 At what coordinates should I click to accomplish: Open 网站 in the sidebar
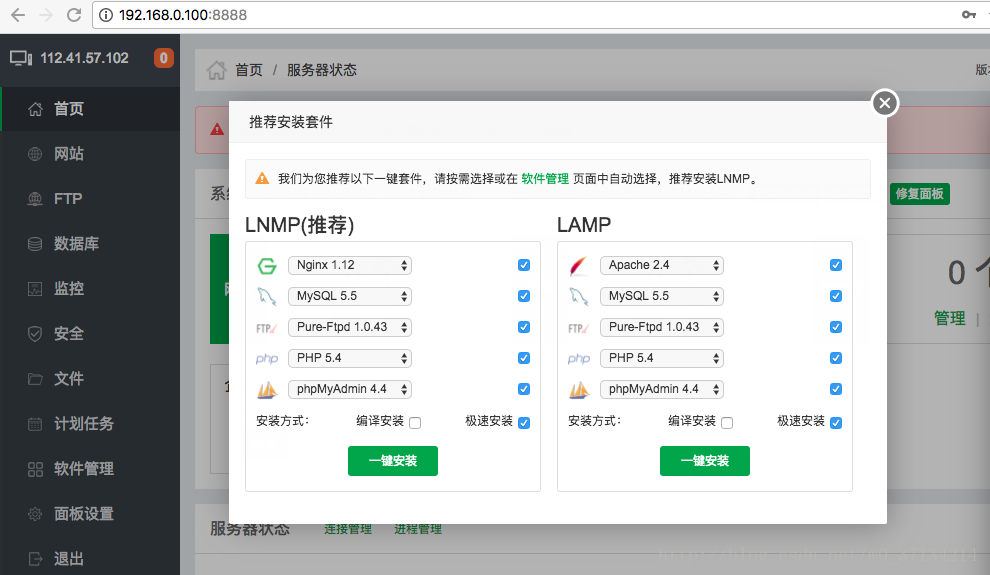click(x=90, y=153)
